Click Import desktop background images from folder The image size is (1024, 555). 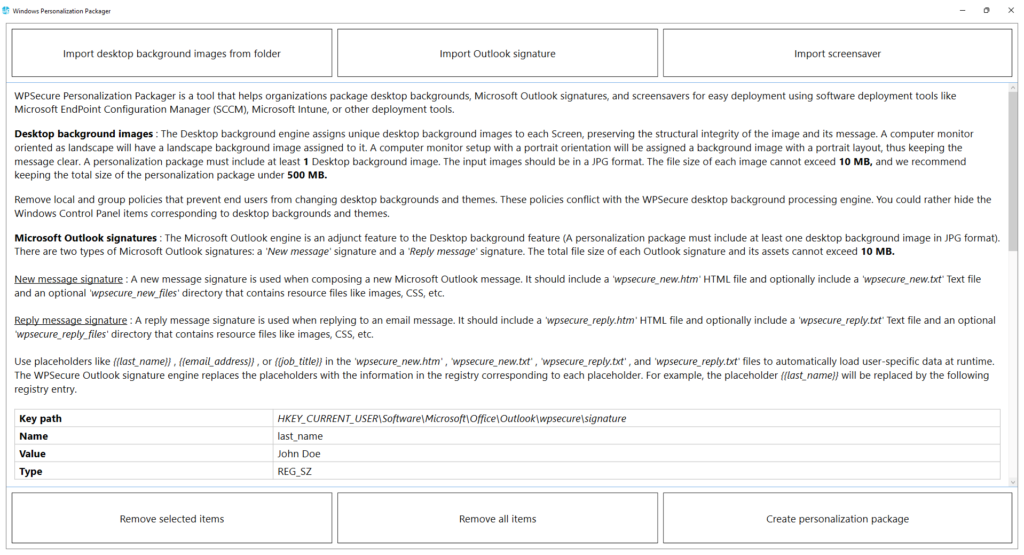172,54
